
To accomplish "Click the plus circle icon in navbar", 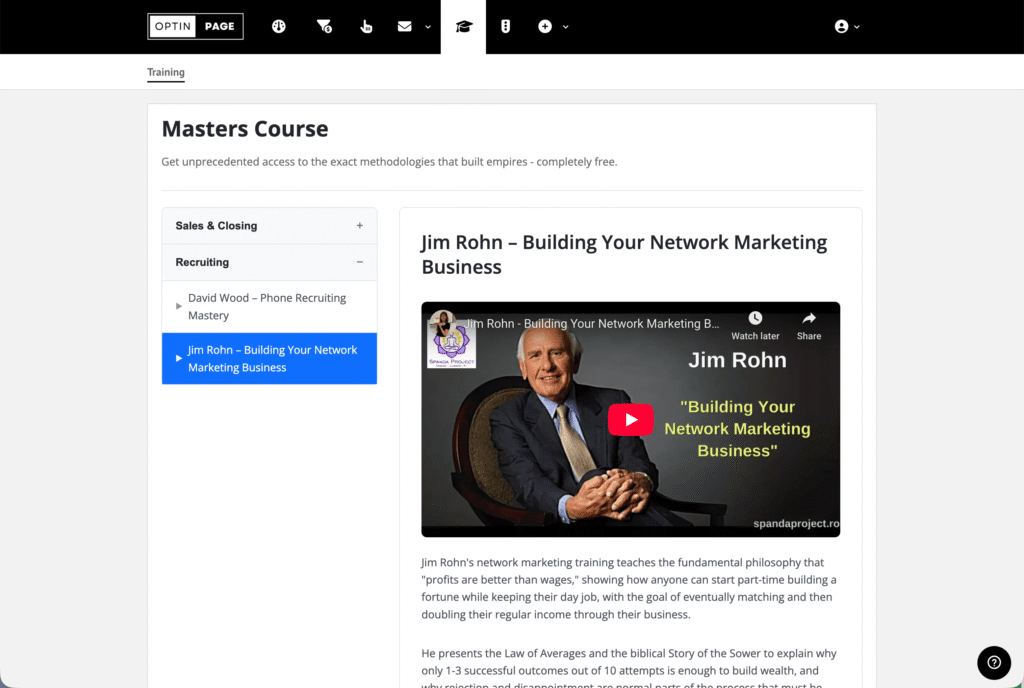I will 545,27.
